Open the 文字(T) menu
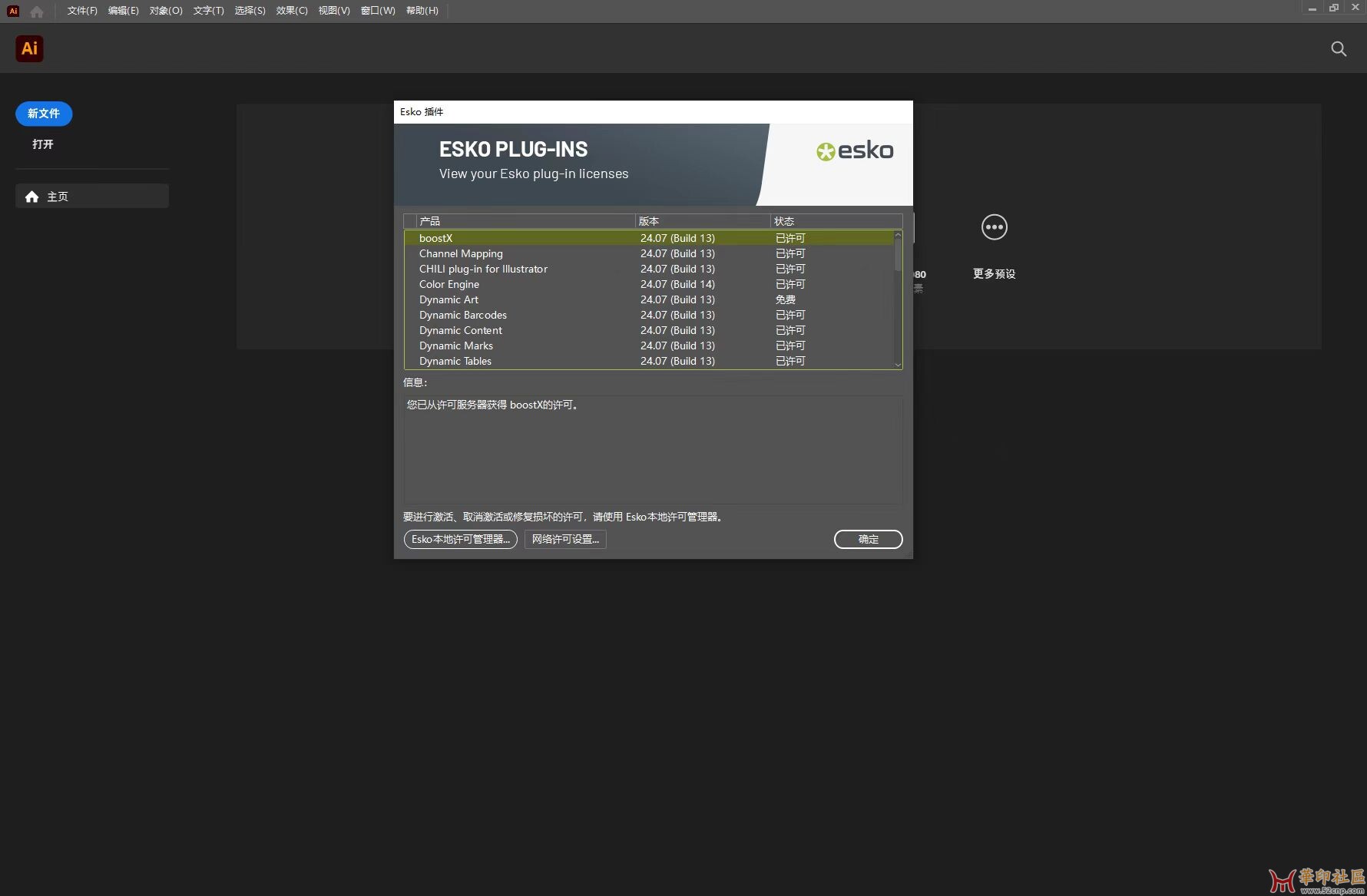The width and height of the screenshot is (1367, 896). pos(209,11)
